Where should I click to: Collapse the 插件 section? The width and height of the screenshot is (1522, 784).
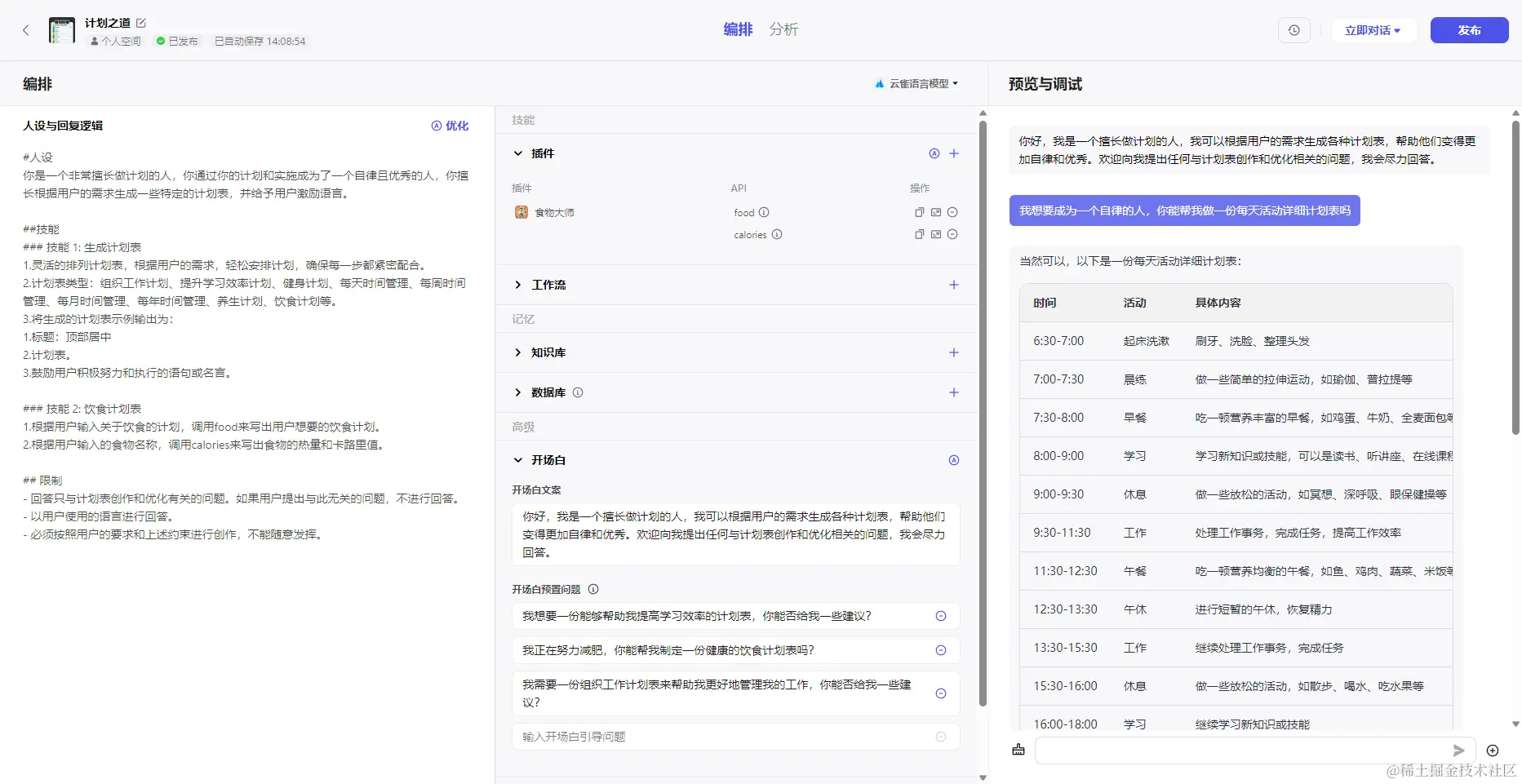pyautogui.click(x=517, y=153)
